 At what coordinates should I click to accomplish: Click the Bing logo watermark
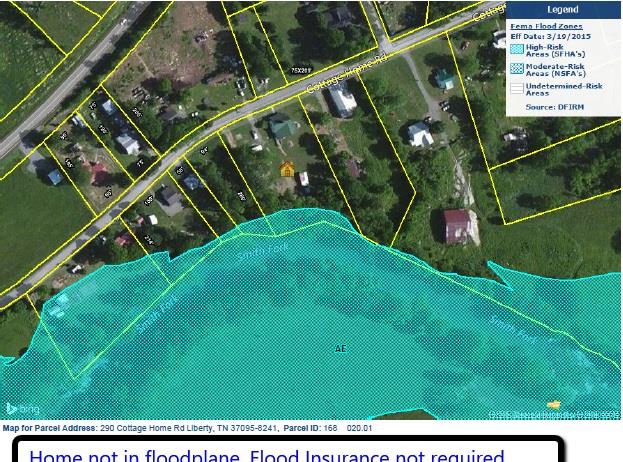click(x=23, y=408)
